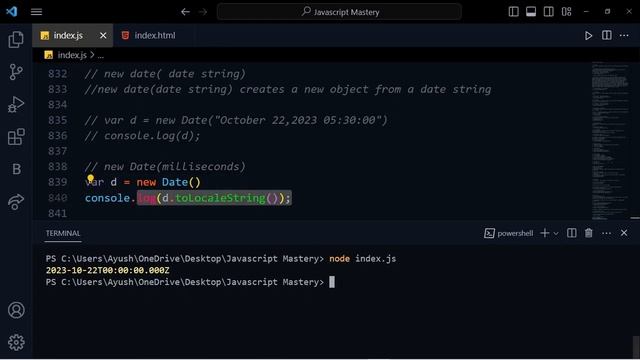The width and height of the screenshot is (640, 360).
Task: Click the B extension icon in activity bar
Action: pyautogui.click(x=16, y=169)
